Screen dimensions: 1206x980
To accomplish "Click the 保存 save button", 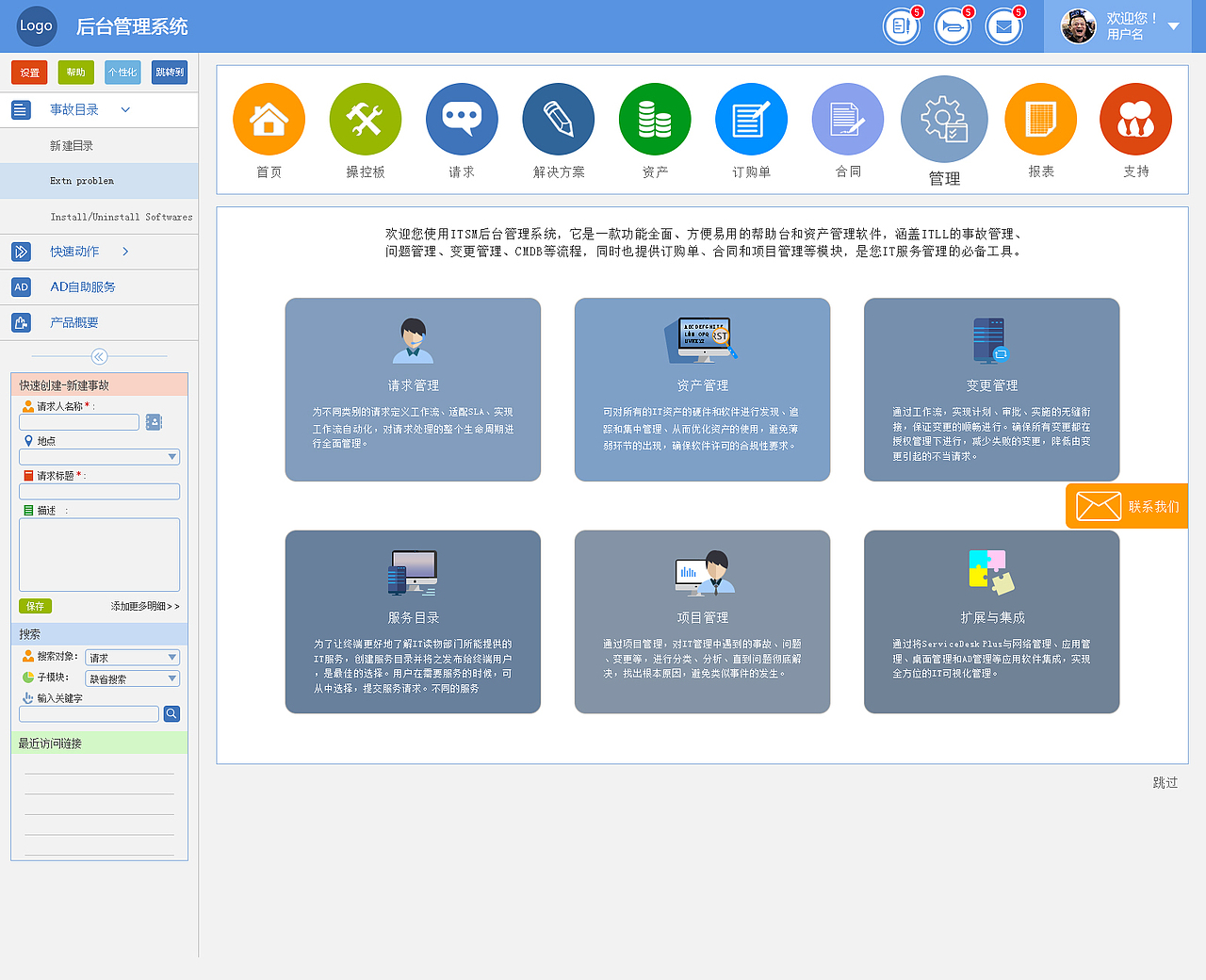I will tap(35, 606).
